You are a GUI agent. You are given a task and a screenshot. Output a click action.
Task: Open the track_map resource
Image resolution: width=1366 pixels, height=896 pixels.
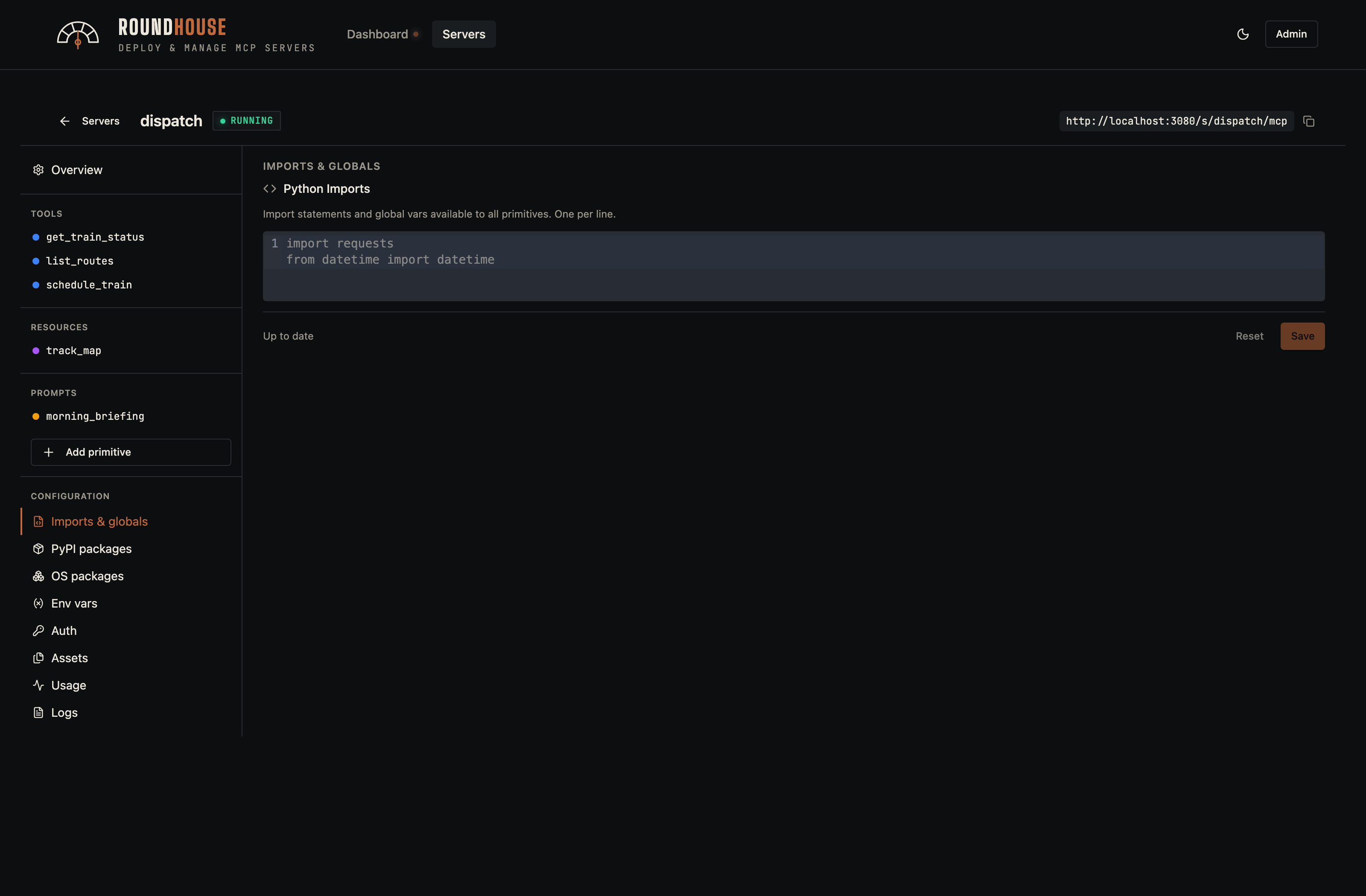pyautogui.click(x=131, y=350)
